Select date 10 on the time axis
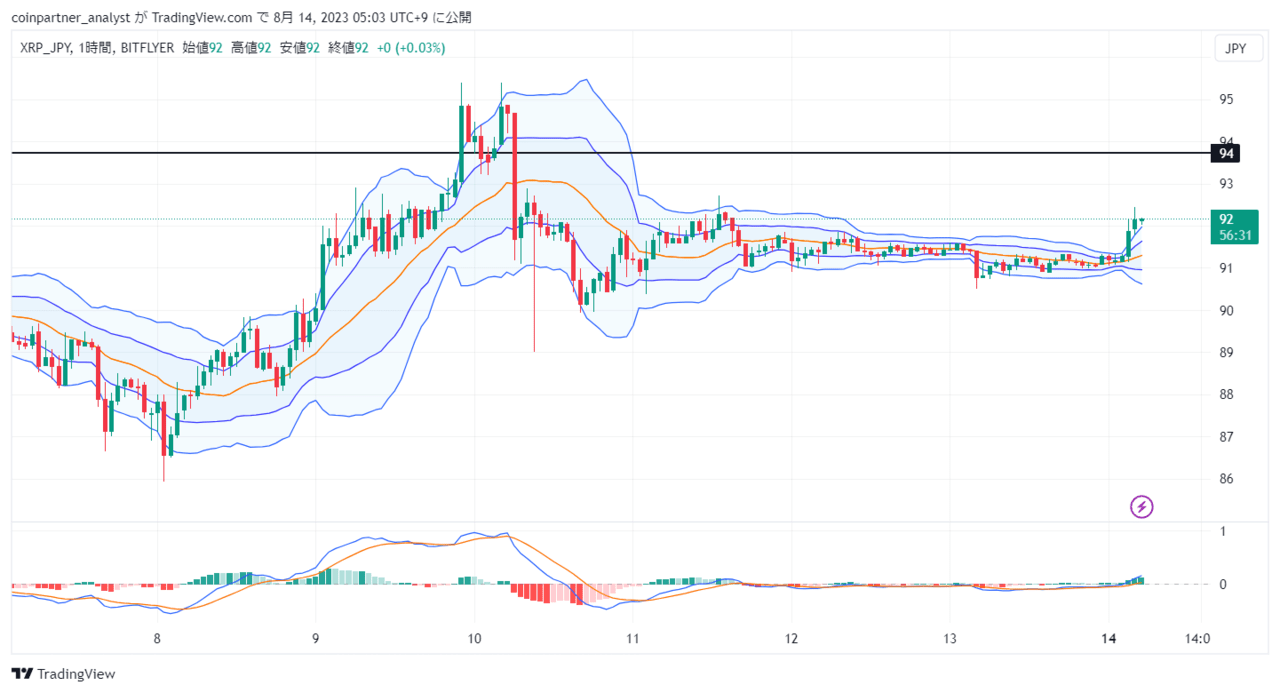 474,638
